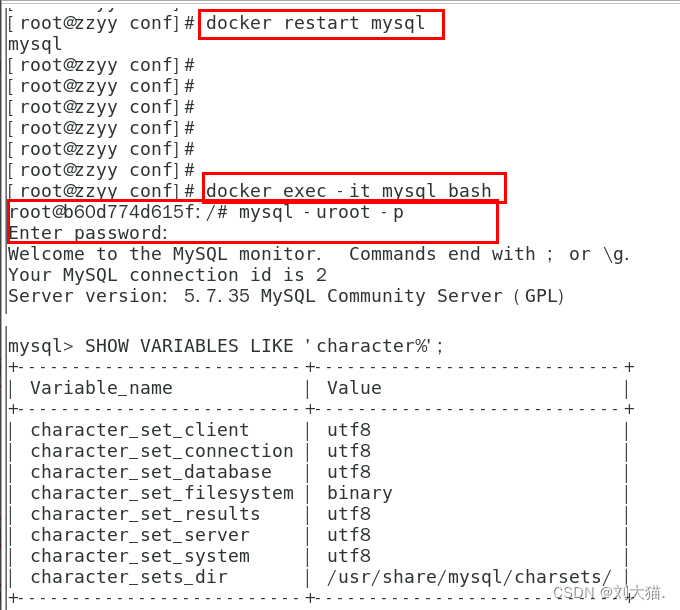Image resolution: width=680 pixels, height=610 pixels.
Task: Select the character_set_client row name
Action: pyautogui.click(x=140, y=430)
